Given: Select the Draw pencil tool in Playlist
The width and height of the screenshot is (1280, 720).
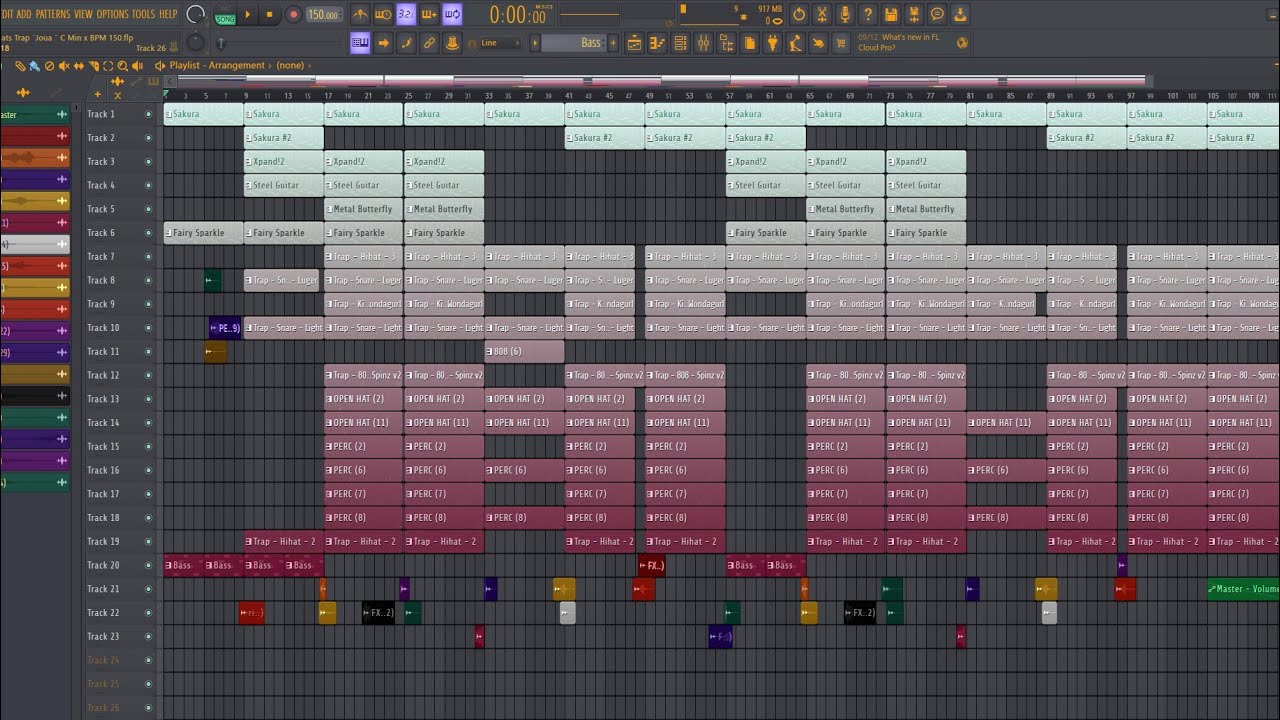Looking at the screenshot, I should click(20, 66).
